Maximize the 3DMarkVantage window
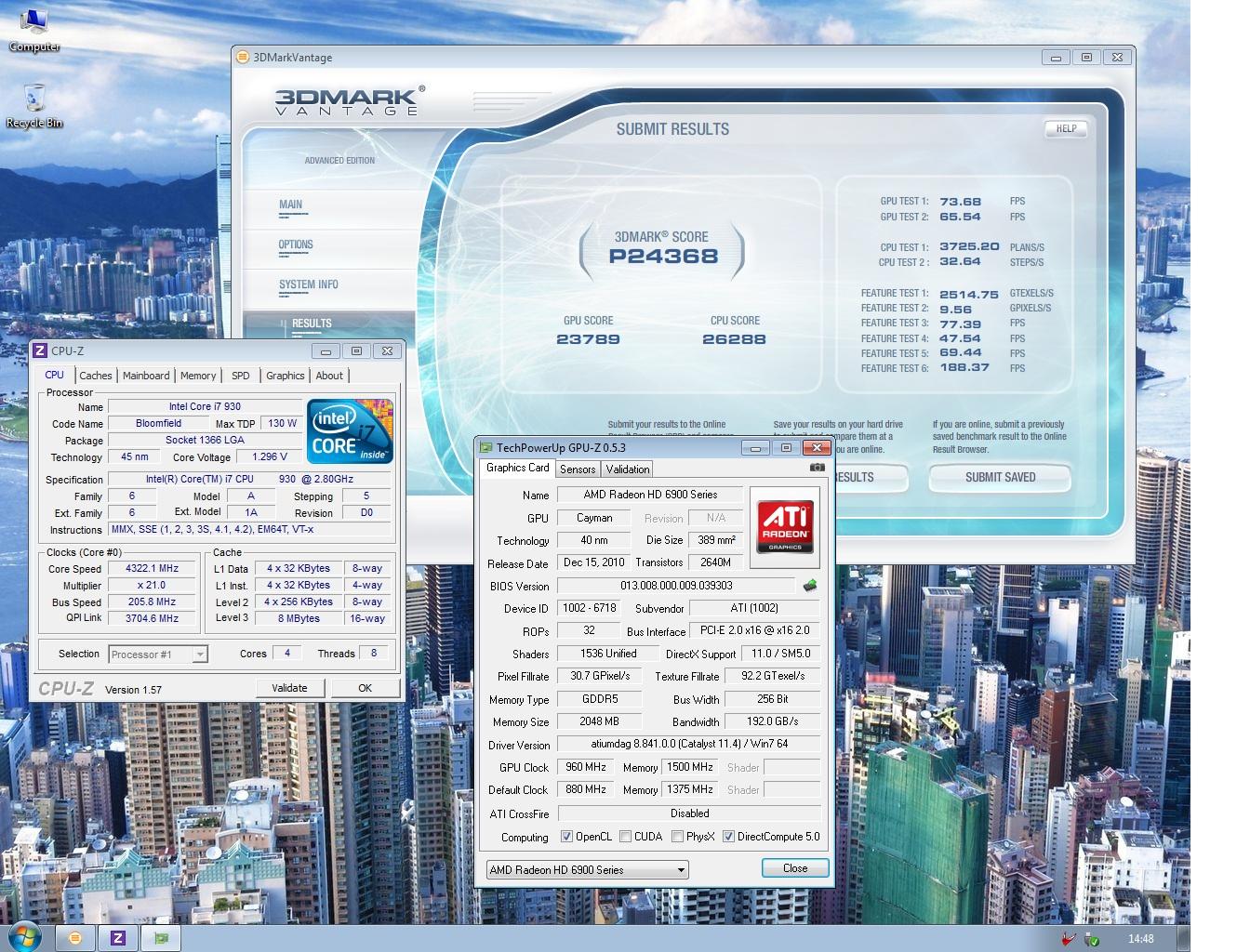 point(1086,57)
